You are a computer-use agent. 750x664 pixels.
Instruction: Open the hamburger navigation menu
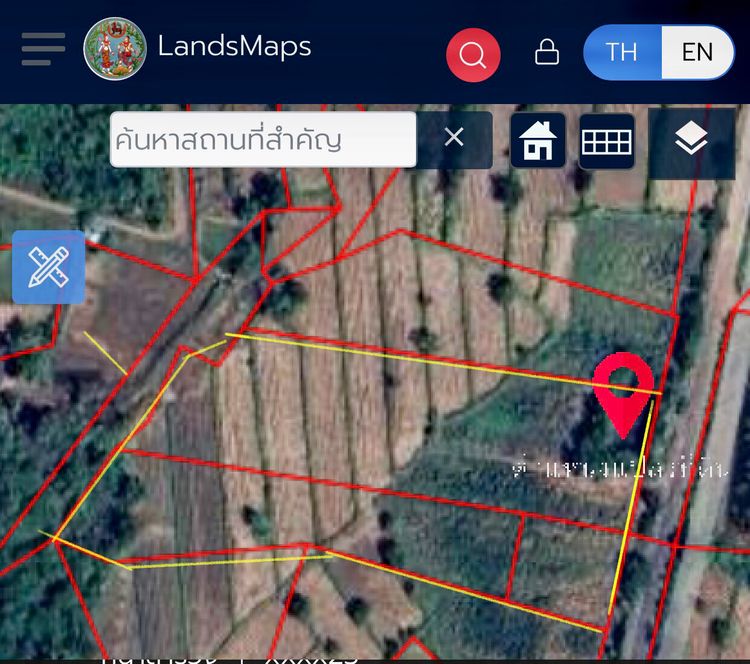(43, 49)
